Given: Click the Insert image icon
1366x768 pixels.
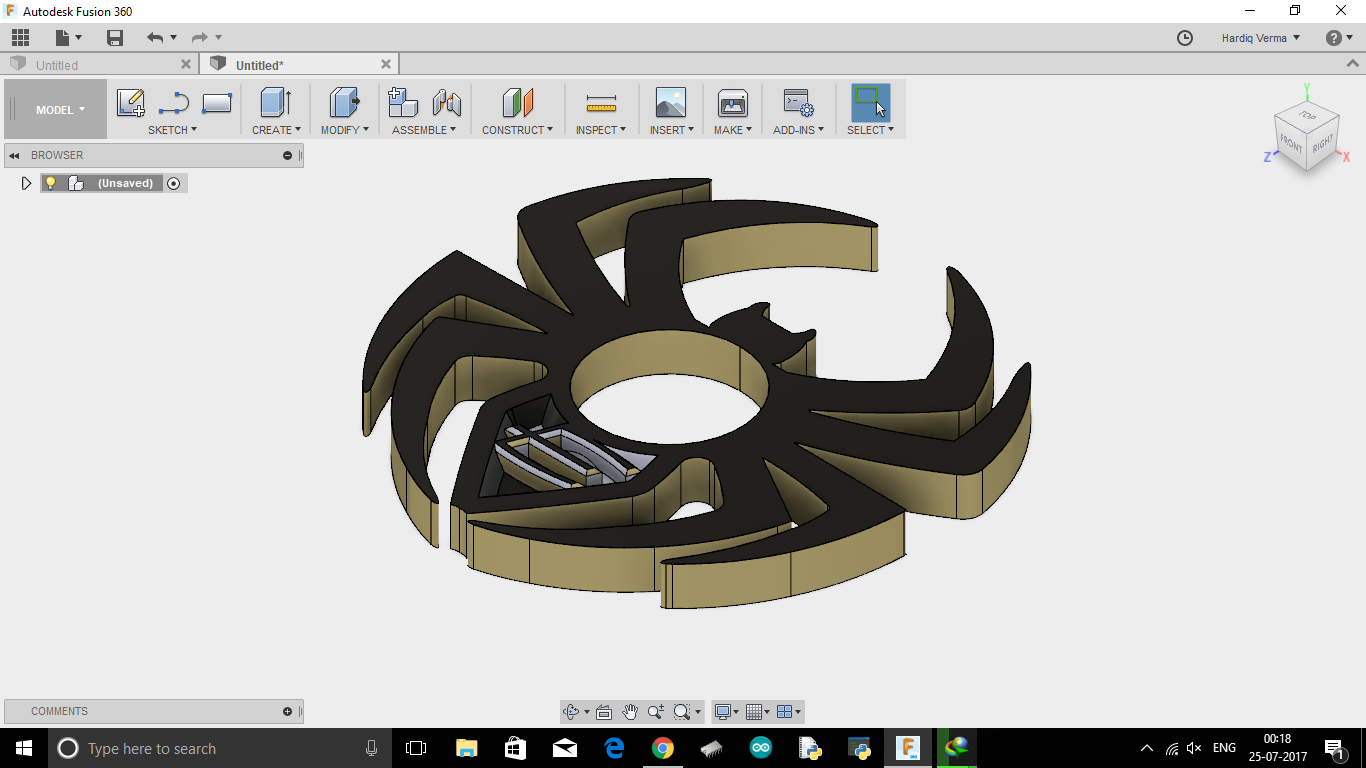Looking at the screenshot, I should (x=671, y=103).
